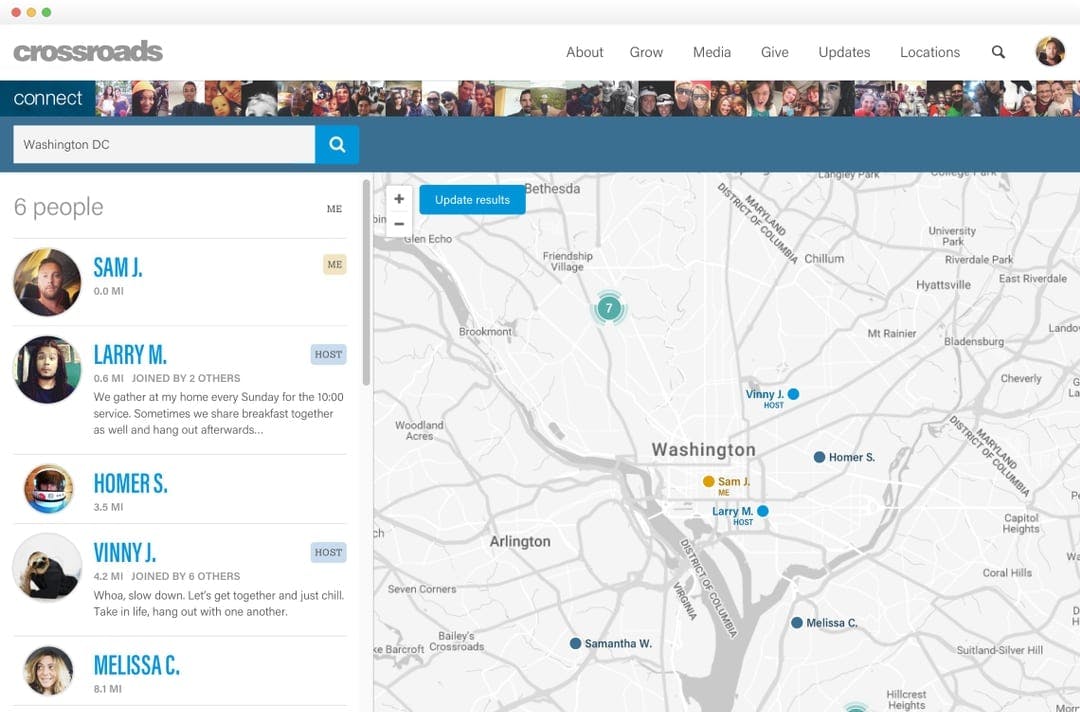This screenshot has height=712, width=1080.
Task: Select the Melissa C. map pin
Action: point(797,622)
